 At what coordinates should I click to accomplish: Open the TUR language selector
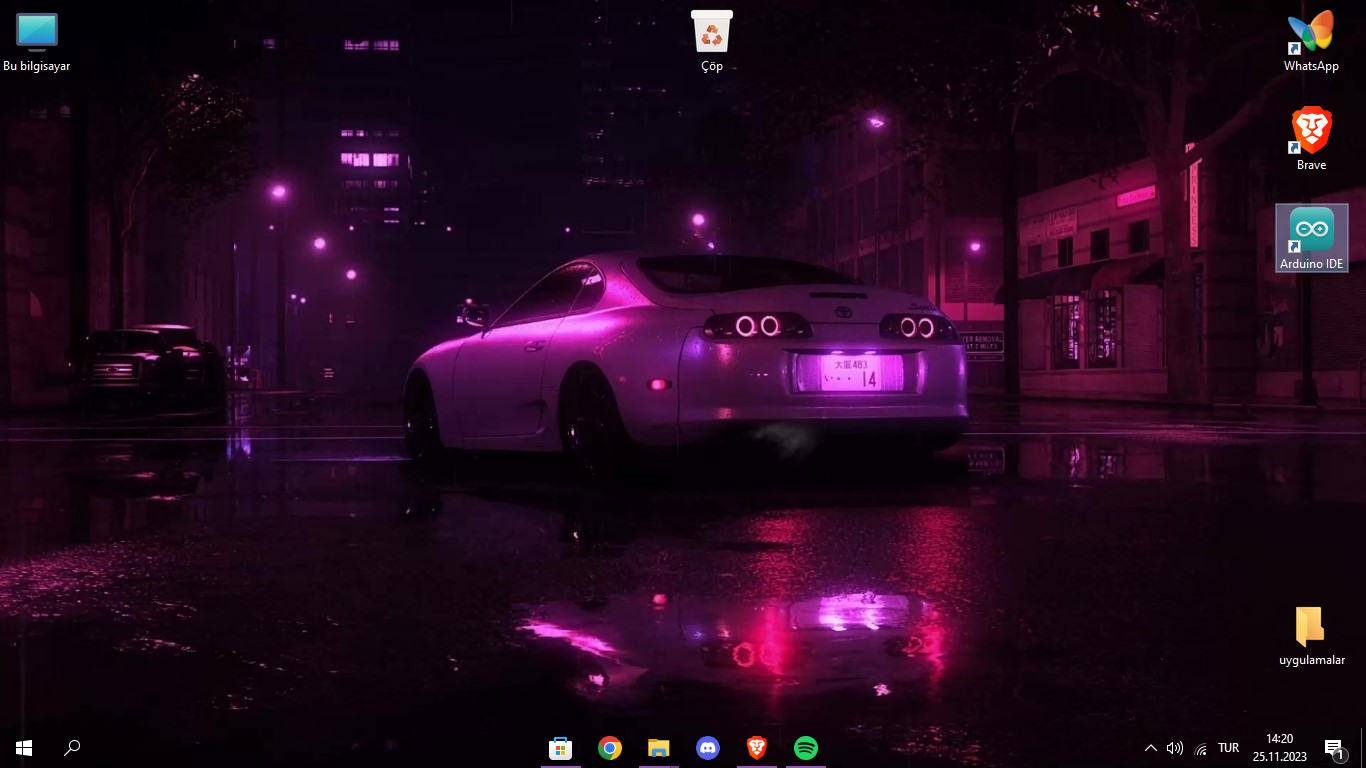point(1227,747)
